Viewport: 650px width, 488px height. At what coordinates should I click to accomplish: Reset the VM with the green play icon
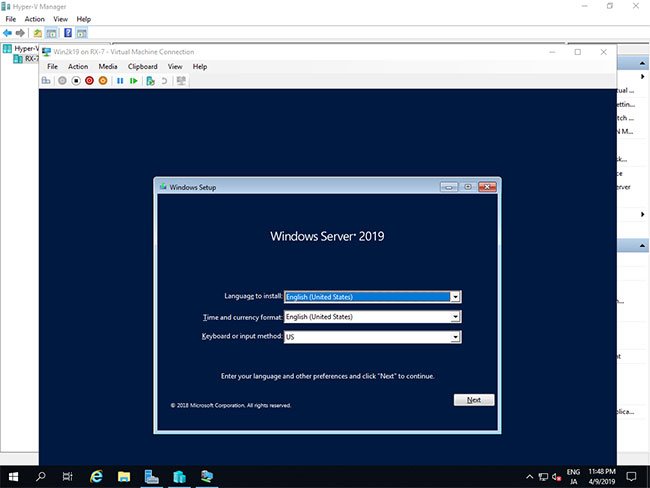(133, 81)
